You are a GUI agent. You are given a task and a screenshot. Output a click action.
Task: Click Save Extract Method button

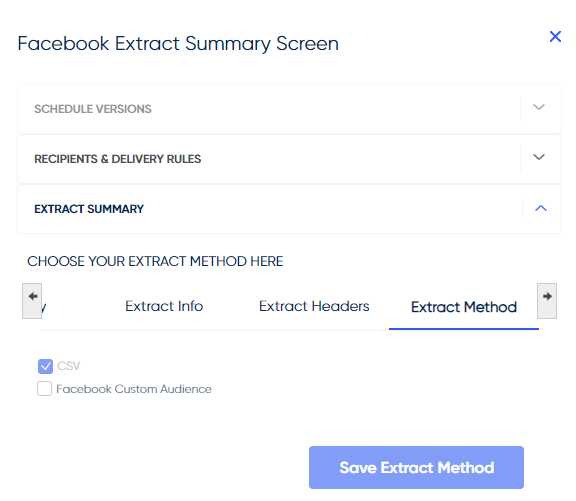click(x=416, y=468)
